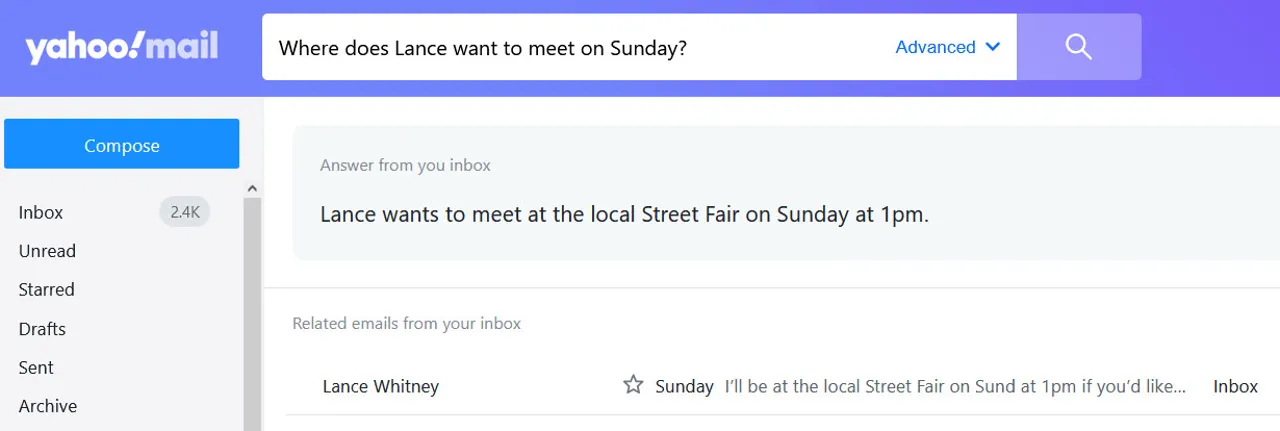Select the Archive folder

48,406
